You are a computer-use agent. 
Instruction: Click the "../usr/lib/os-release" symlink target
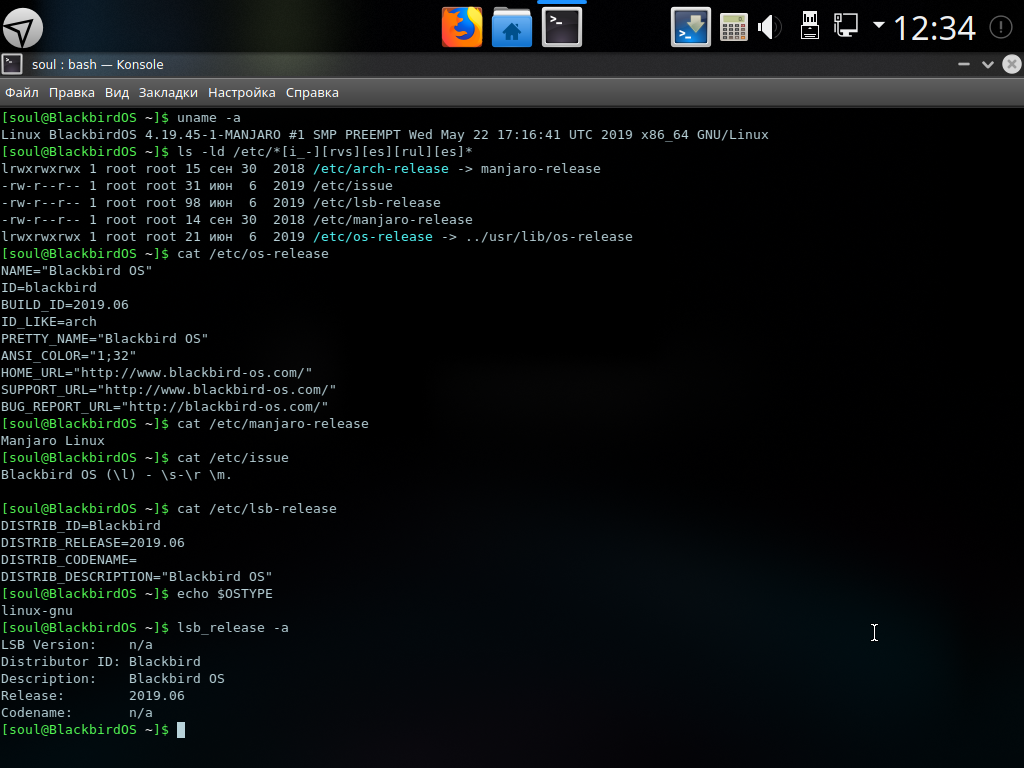(549, 236)
